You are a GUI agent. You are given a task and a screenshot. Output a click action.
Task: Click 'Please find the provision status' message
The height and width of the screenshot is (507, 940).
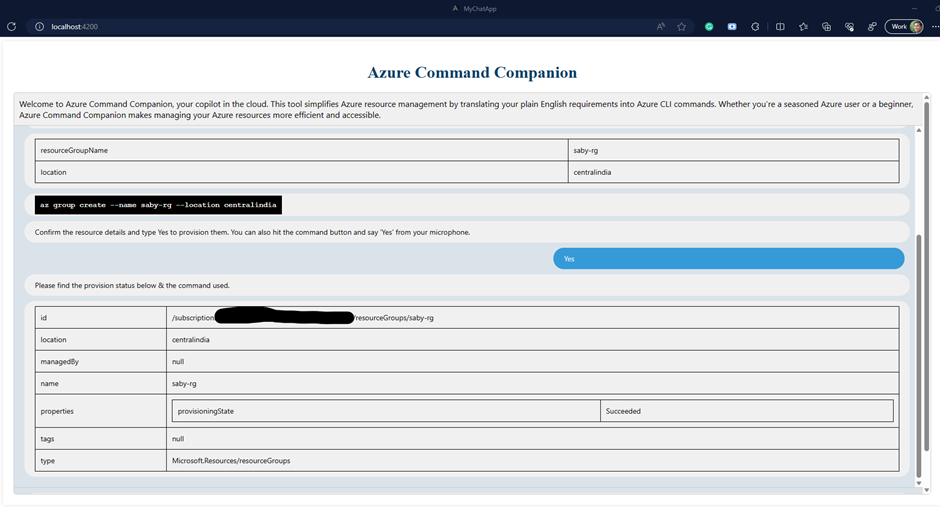[x=466, y=285]
